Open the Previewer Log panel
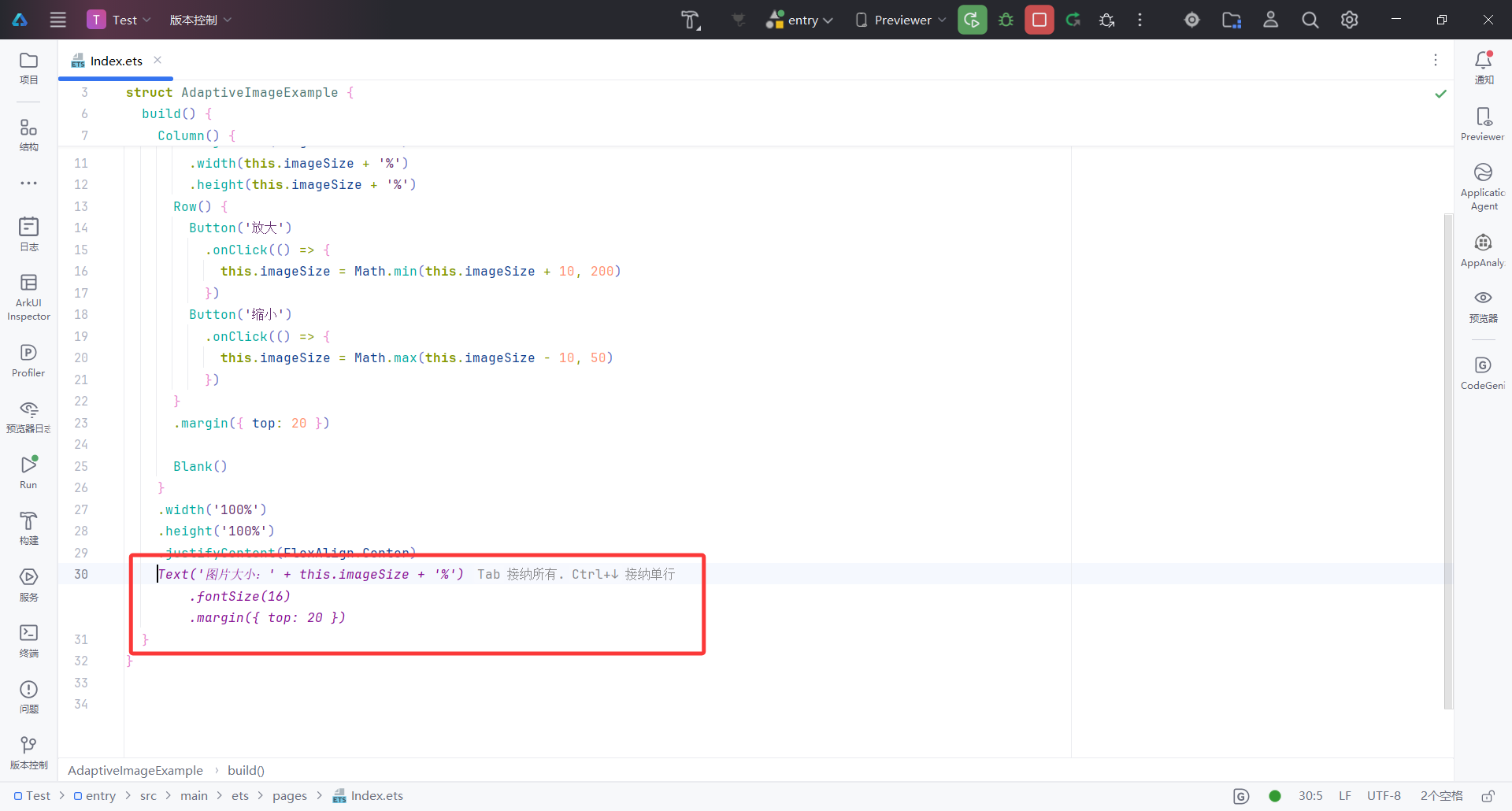 pyautogui.click(x=28, y=417)
